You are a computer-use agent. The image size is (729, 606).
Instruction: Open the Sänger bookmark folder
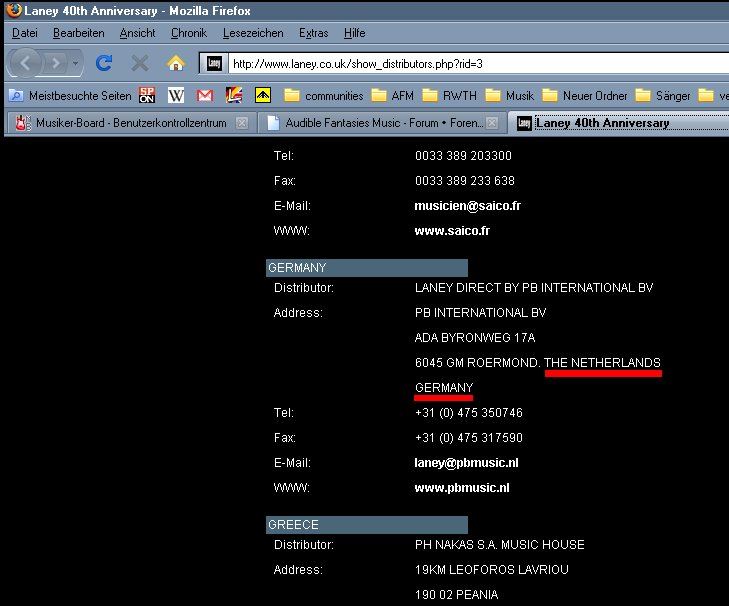coord(663,96)
